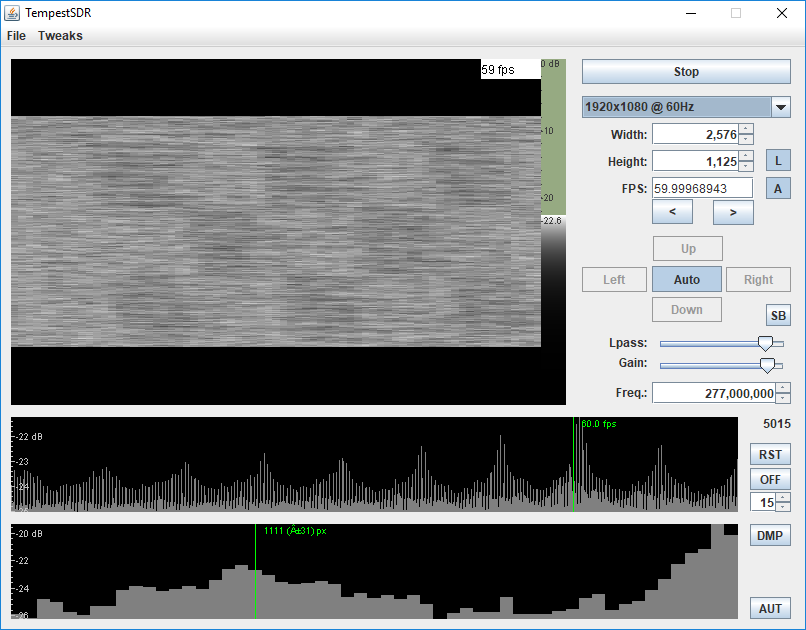Open the File menu
806x630 pixels.
pos(16,36)
